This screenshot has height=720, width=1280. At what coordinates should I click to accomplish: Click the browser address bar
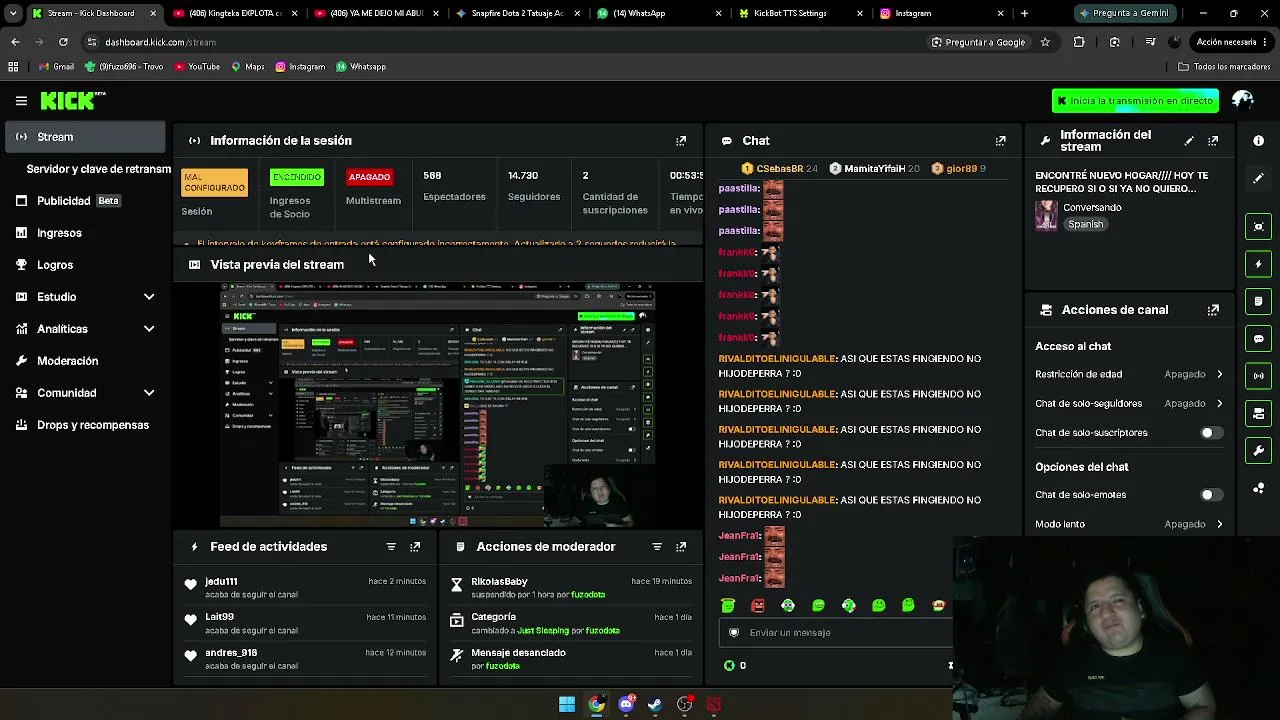tap(500, 42)
